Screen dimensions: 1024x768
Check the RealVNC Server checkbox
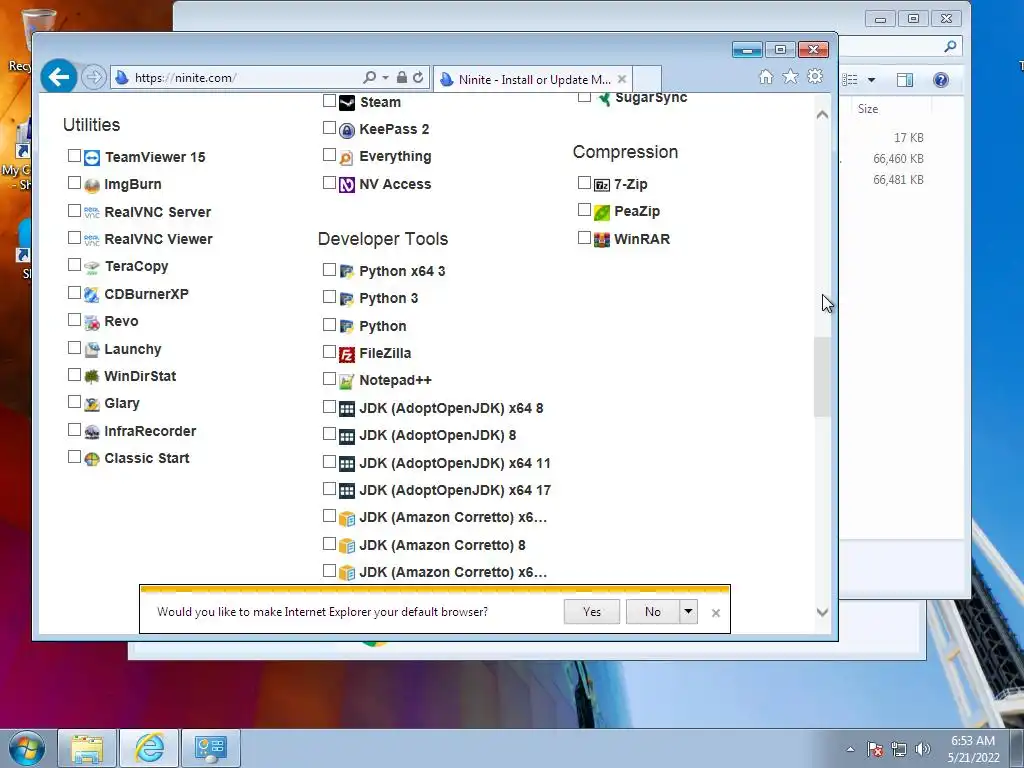74,210
